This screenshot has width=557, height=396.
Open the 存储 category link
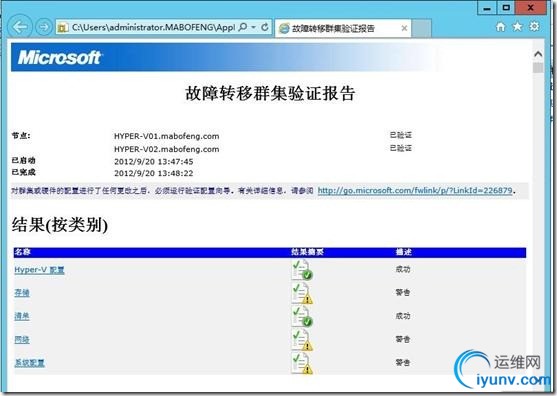22,293
